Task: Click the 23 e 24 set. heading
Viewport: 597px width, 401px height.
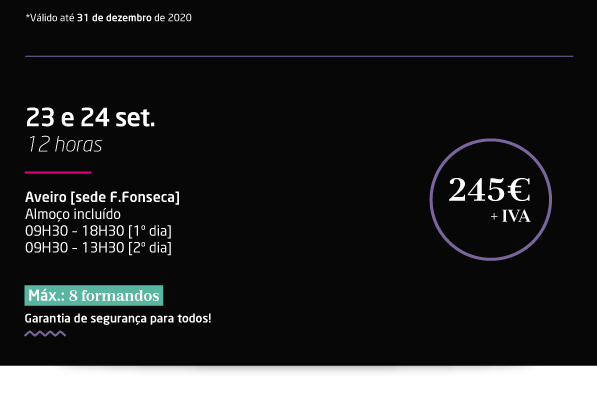Action: click(x=90, y=117)
